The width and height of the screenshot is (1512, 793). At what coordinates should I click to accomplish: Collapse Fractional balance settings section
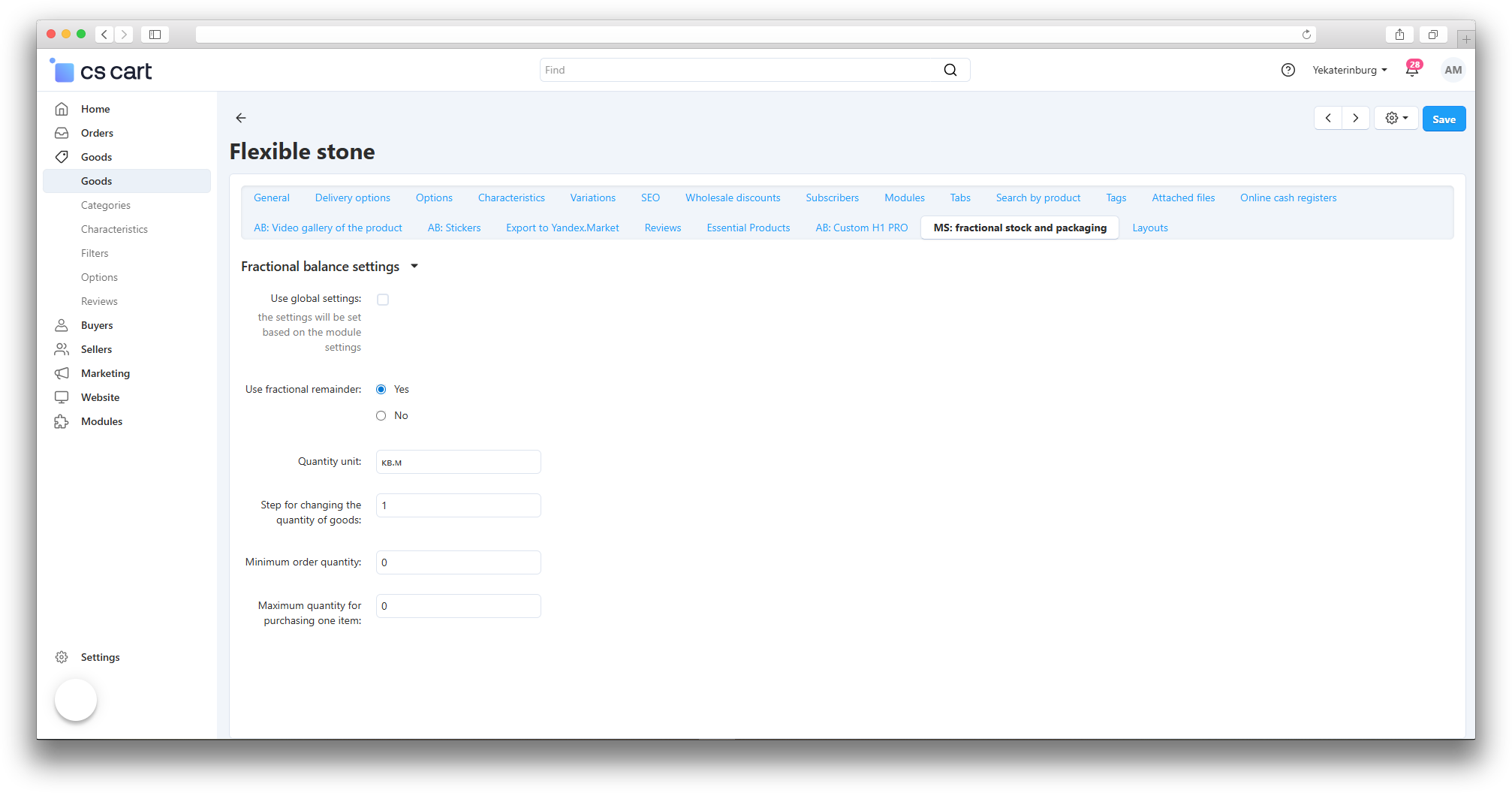click(x=414, y=267)
